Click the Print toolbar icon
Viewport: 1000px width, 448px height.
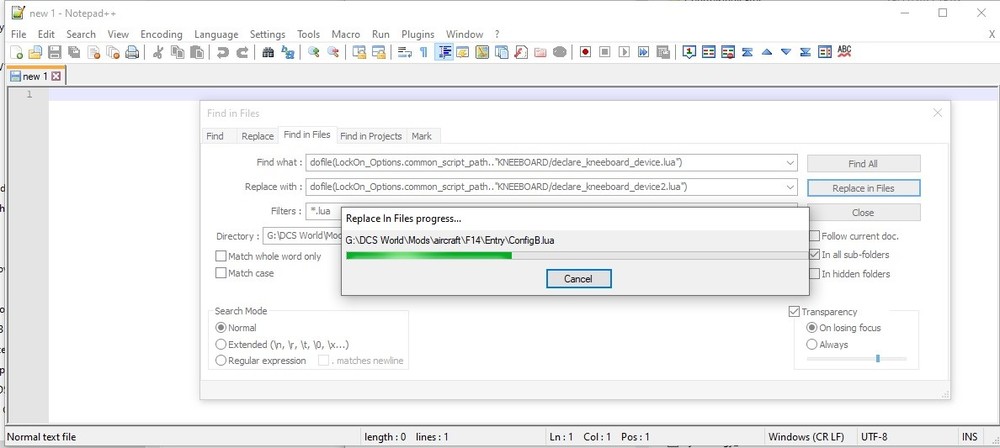[x=132, y=52]
